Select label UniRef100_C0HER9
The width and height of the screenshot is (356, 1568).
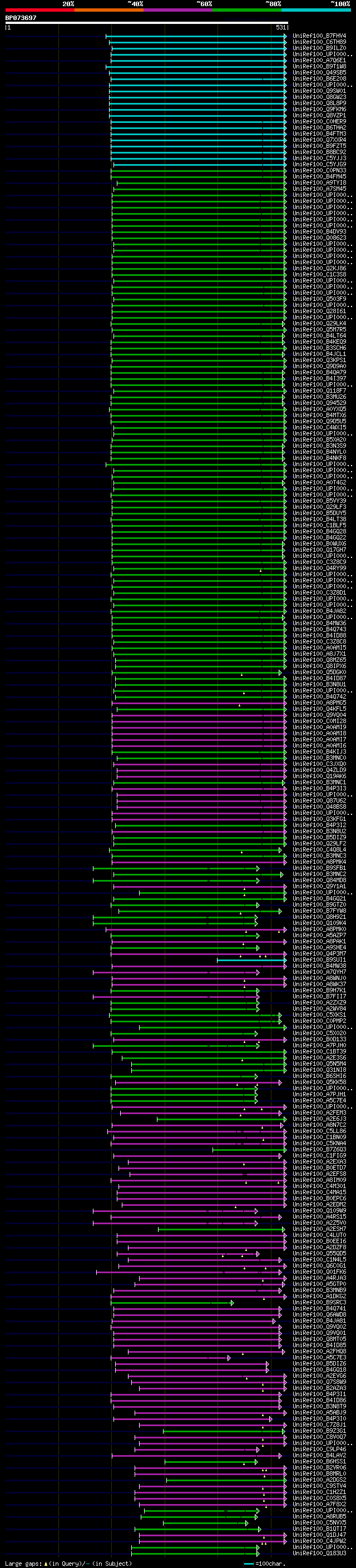[319, 122]
